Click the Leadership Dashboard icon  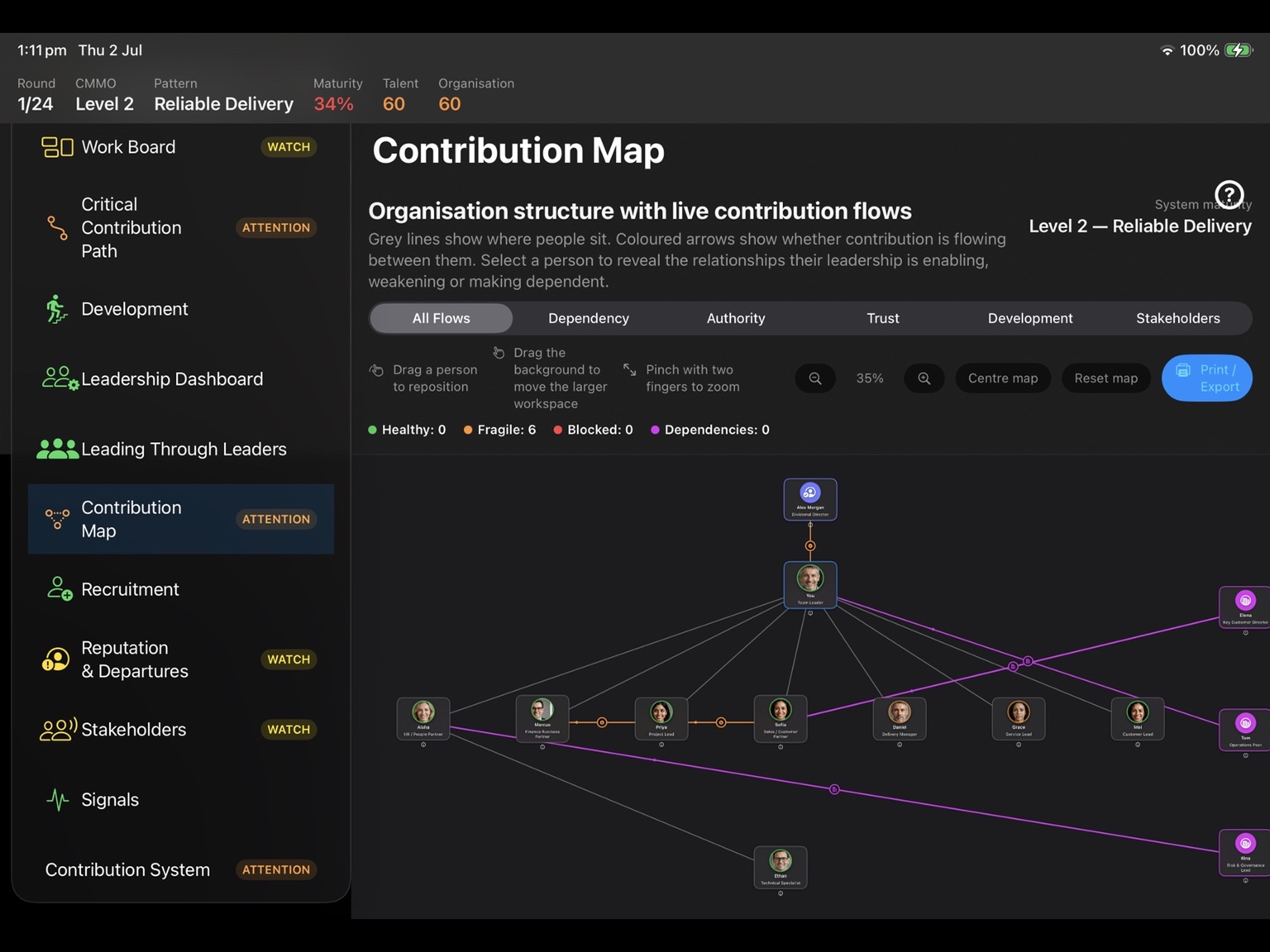[60, 378]
